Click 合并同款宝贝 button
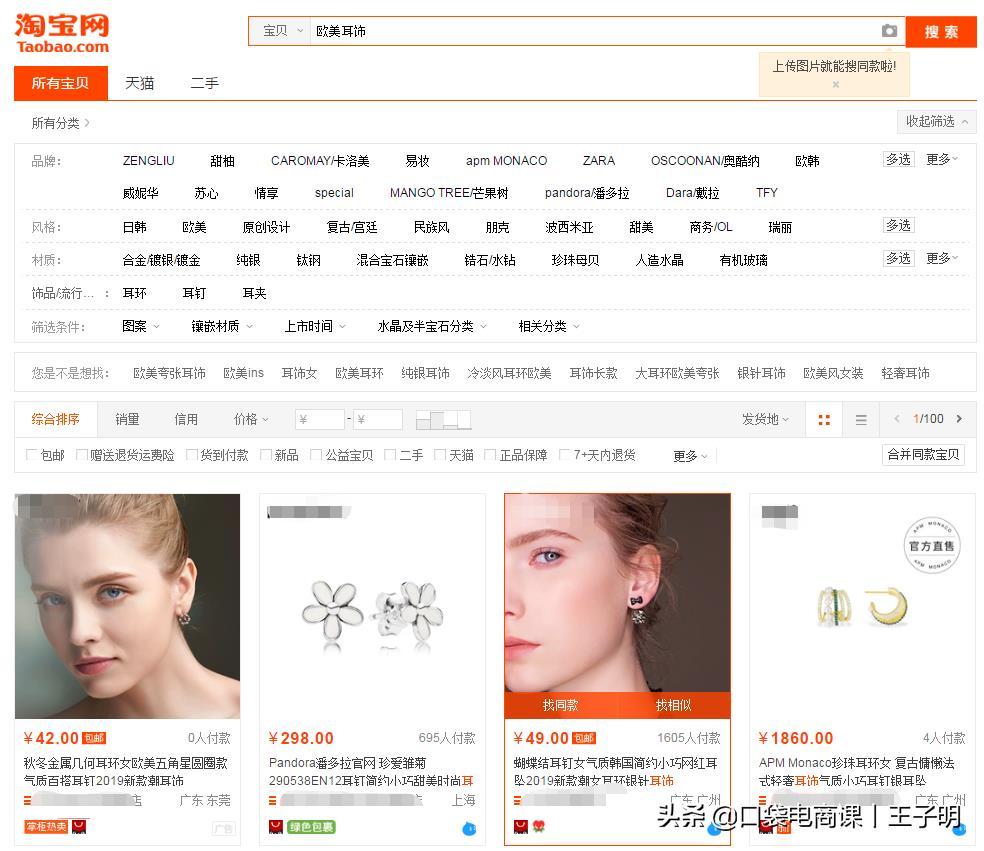This screenshot has height=851, width=984. point(922,454)
